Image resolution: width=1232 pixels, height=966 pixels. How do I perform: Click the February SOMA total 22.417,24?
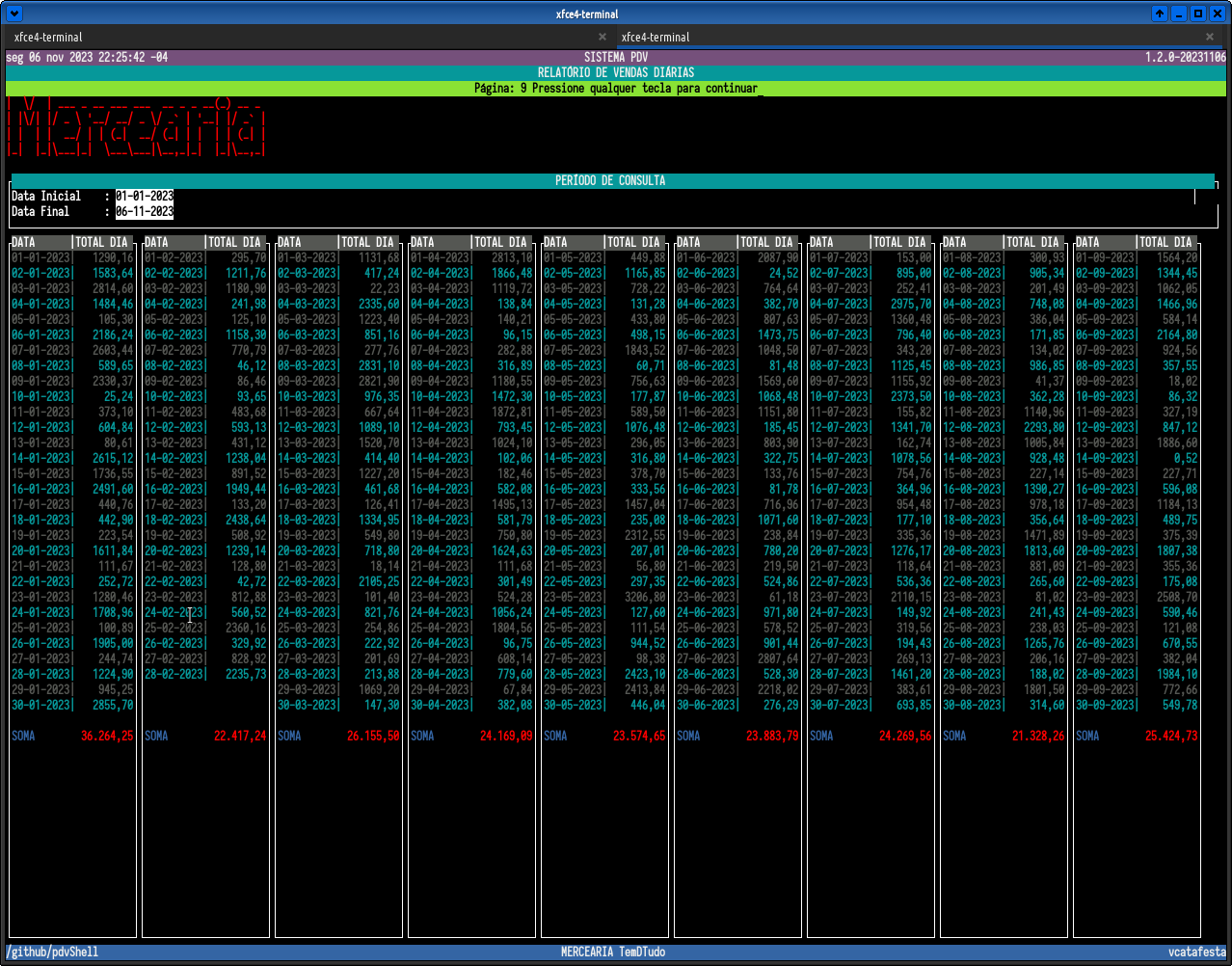pyautogui.click(x=240, y=736)
